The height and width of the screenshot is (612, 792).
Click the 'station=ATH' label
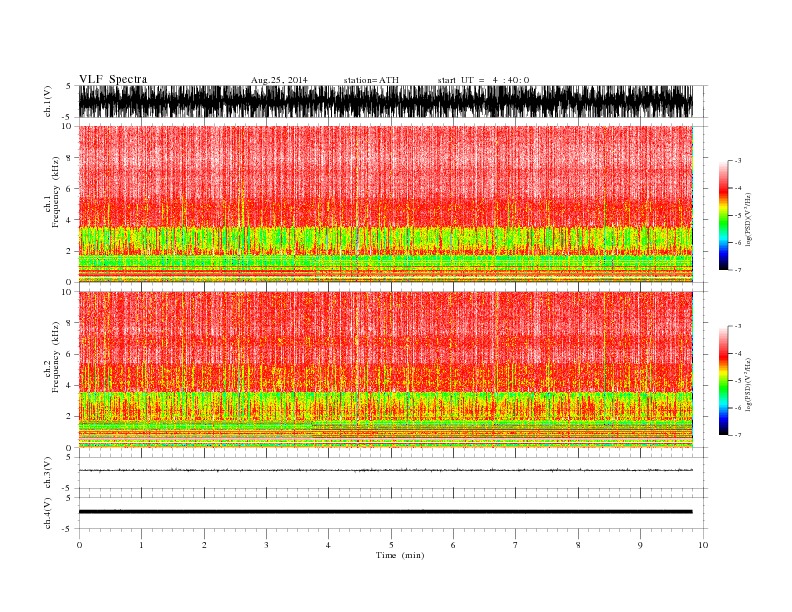tap(371, 80)
